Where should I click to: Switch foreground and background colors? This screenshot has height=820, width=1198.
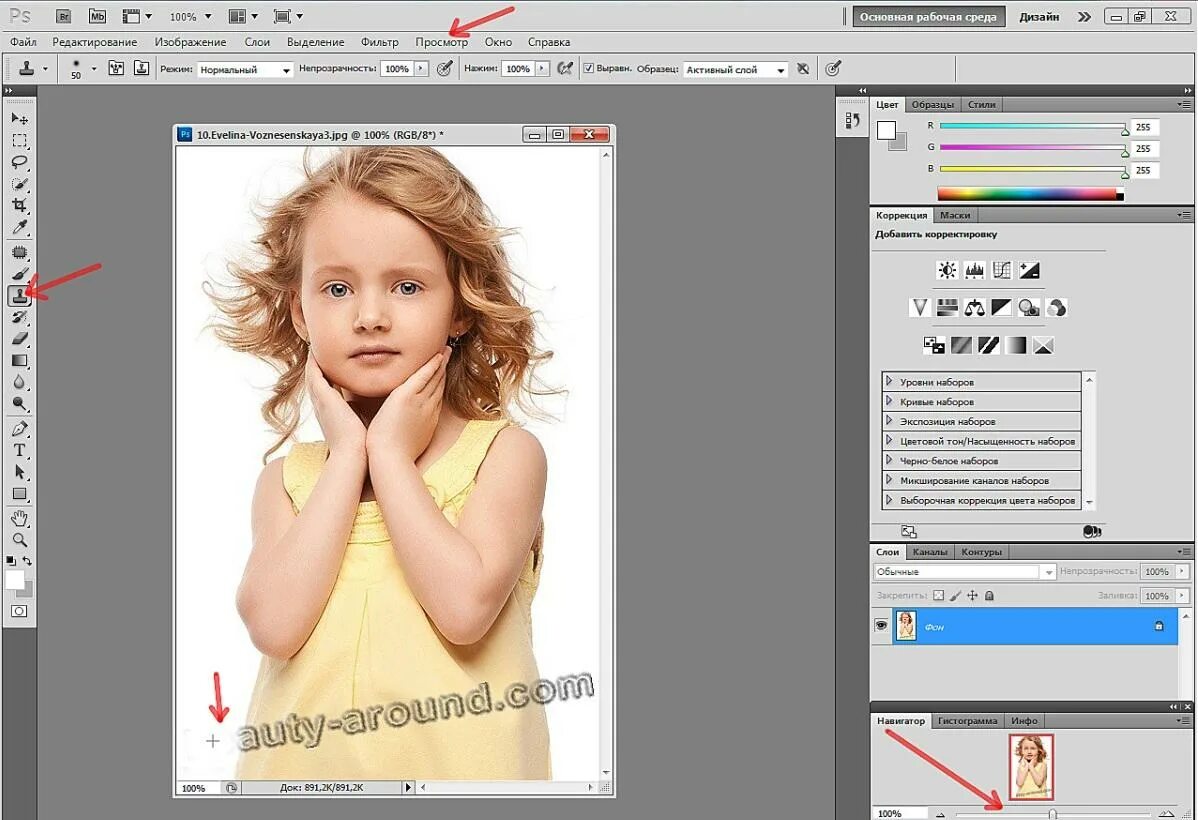[27, 561]
